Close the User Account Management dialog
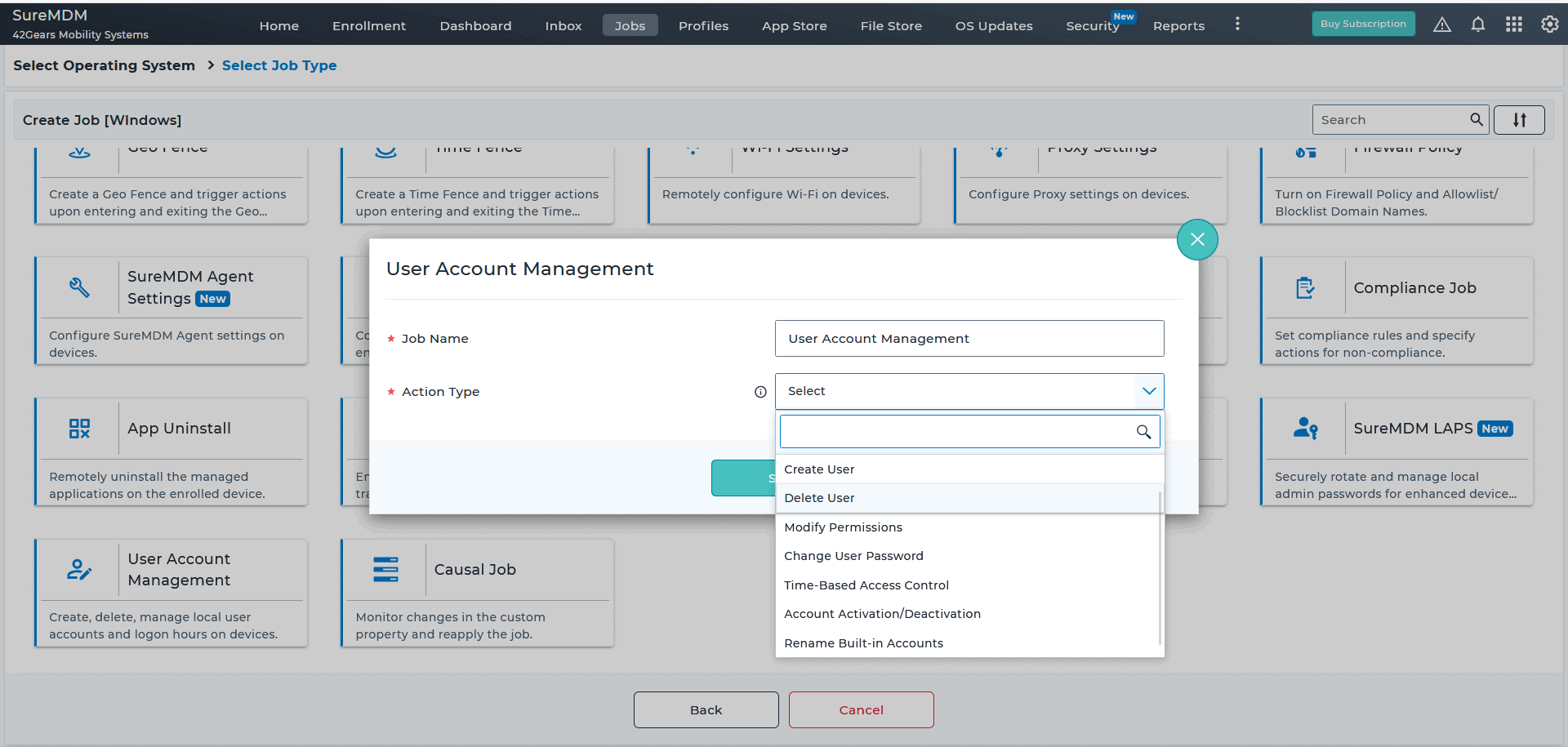 pos(1197,239)
